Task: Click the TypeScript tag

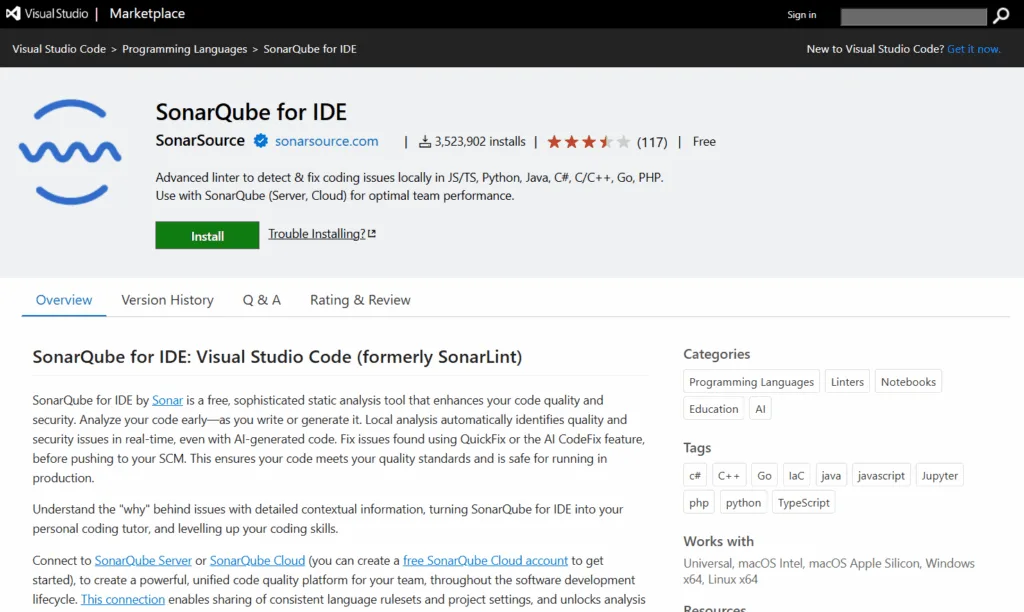Action: 803,502
